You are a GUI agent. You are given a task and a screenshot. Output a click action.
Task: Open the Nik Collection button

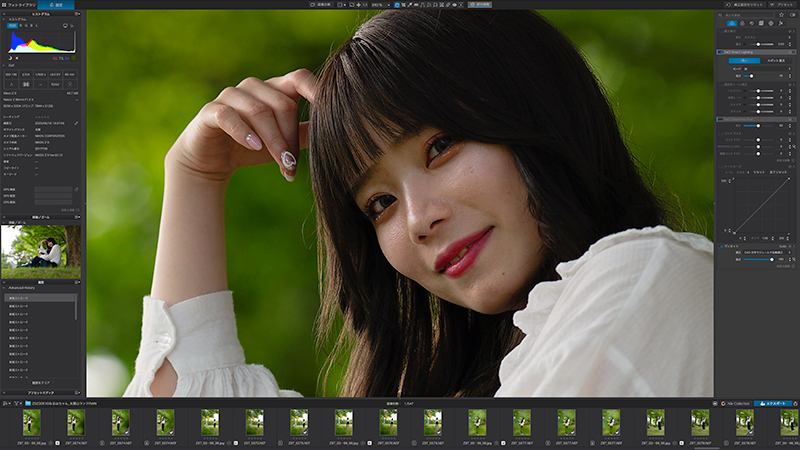(736, 404)
